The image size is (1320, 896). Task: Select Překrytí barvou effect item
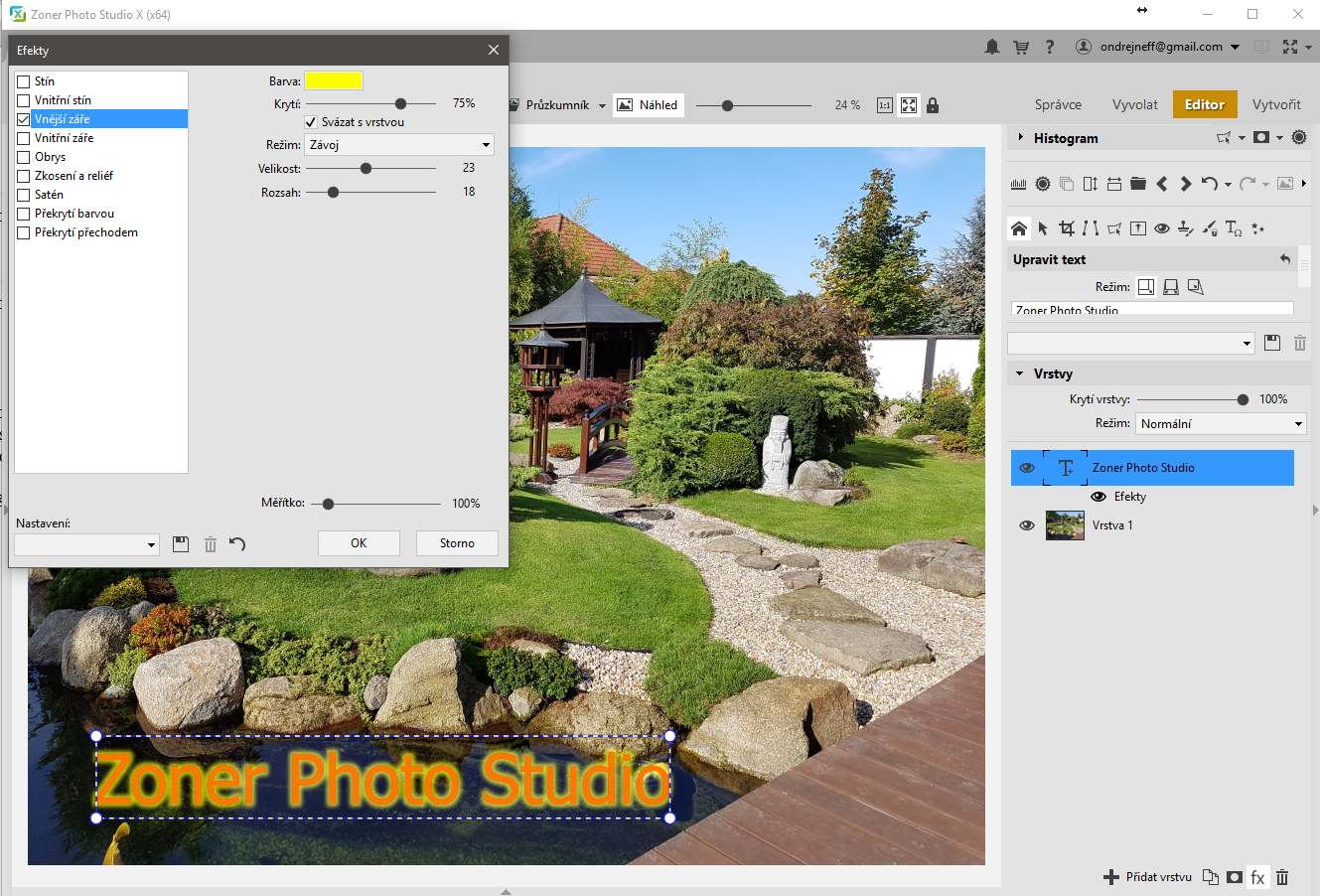(74, 214)
